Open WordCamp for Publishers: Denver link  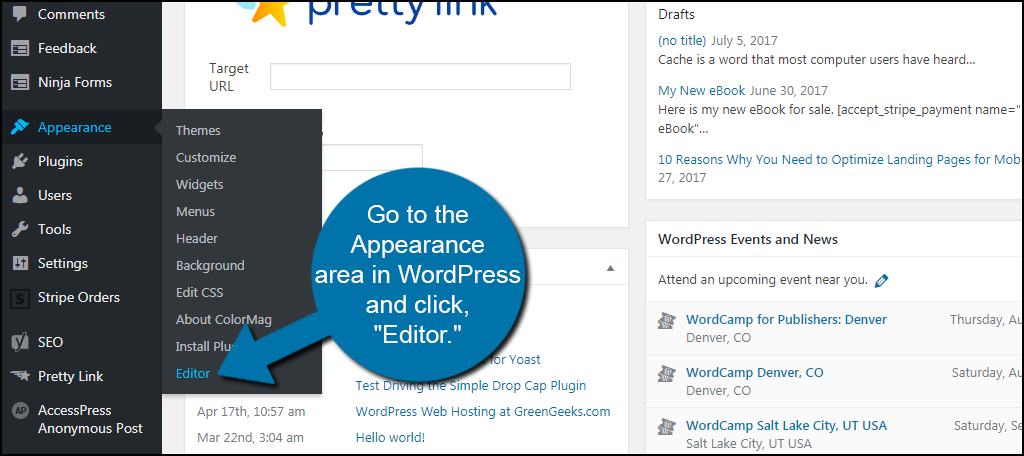click(x=786, y=319)
